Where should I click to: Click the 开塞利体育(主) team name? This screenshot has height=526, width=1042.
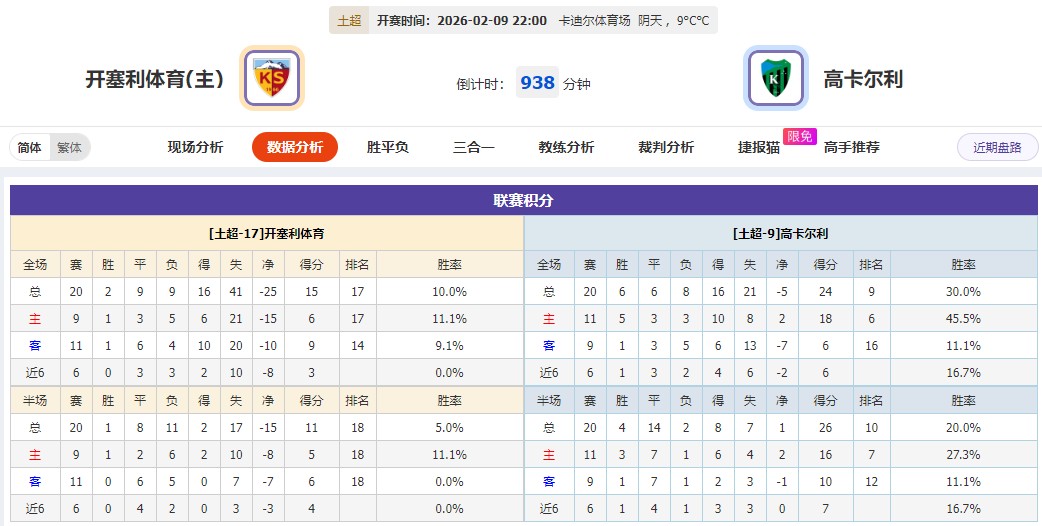coord(155,79)
